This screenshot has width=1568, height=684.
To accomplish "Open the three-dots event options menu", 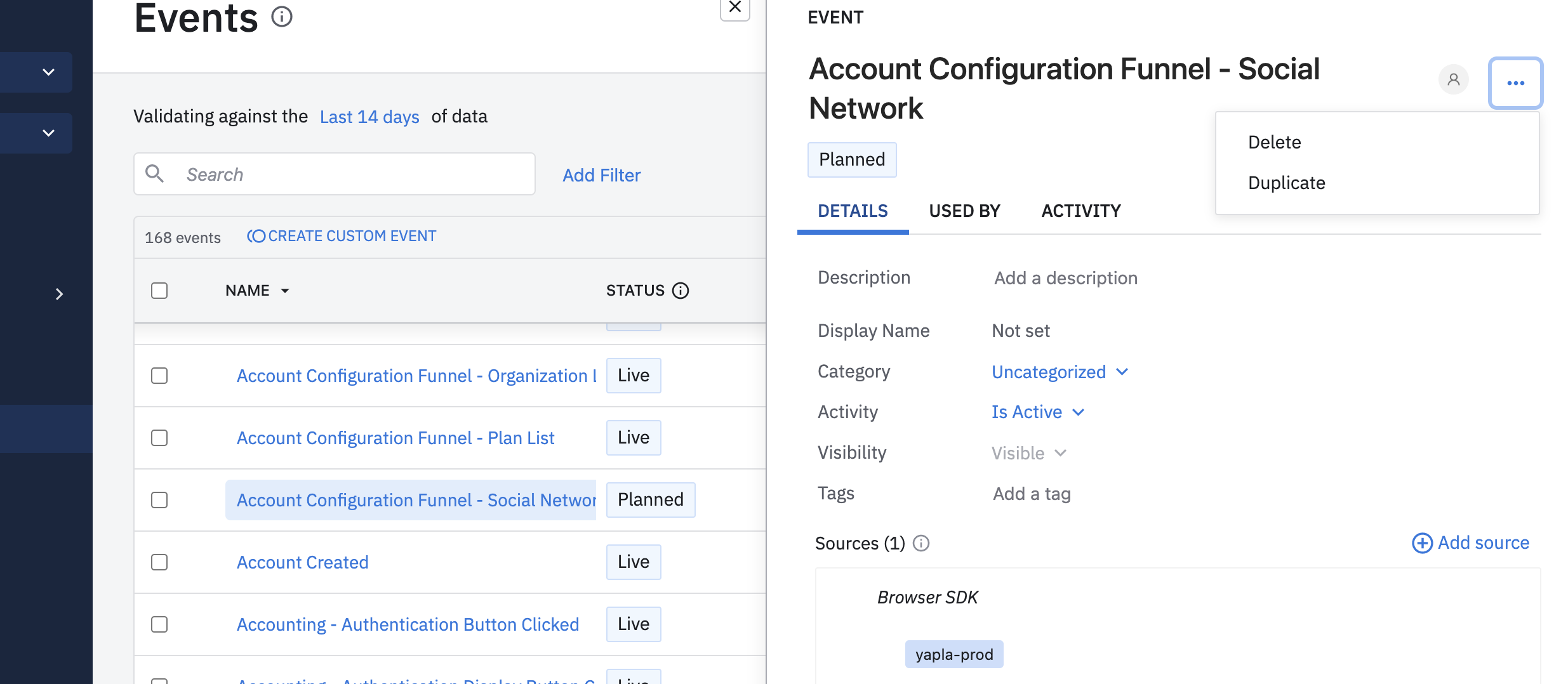I will click(1515, 83).
